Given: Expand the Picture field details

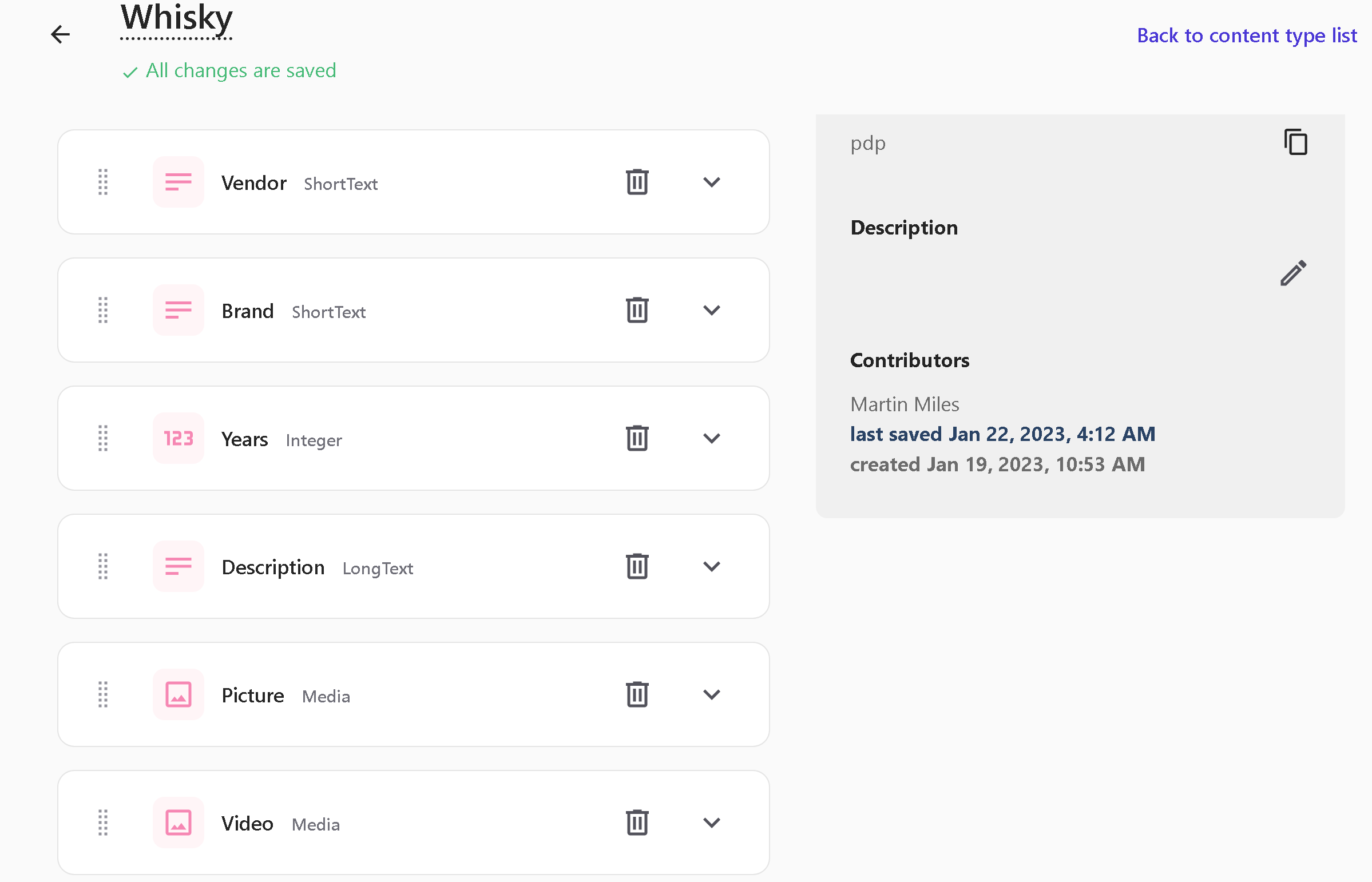Looking at the screenshot, I should click(712, 694).
